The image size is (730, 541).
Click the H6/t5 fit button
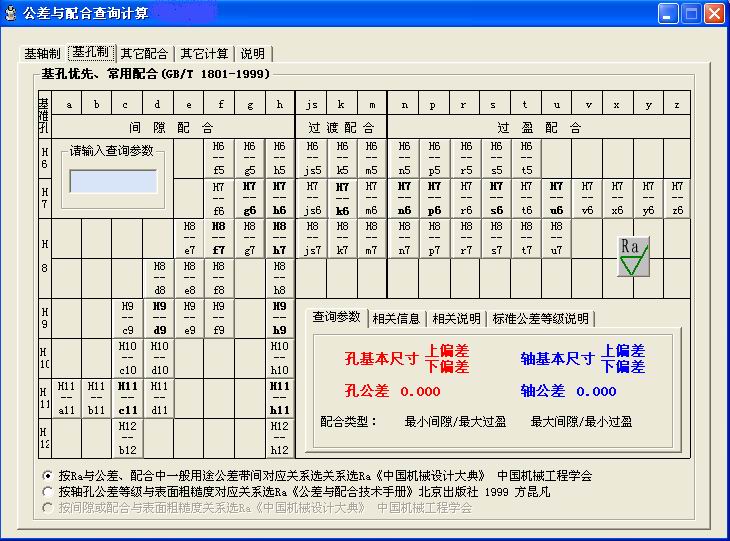coord(527,158)
